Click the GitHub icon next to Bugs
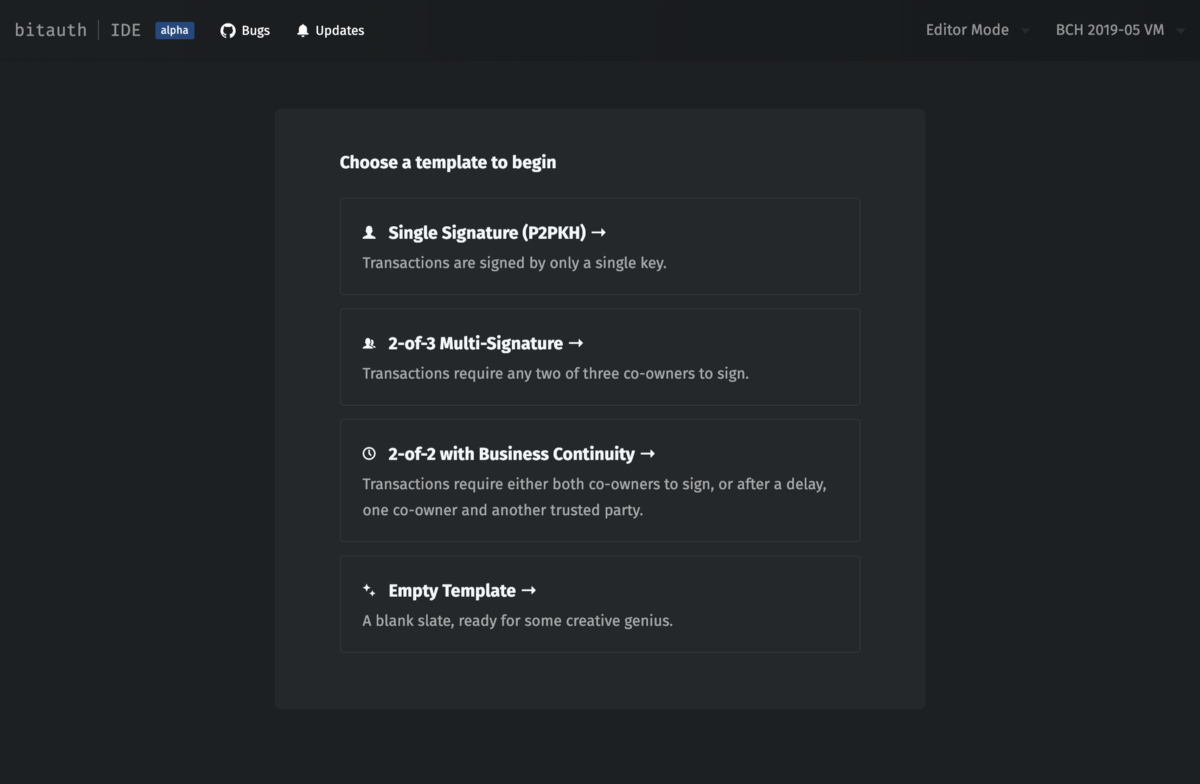 click(x=227, y=30)
